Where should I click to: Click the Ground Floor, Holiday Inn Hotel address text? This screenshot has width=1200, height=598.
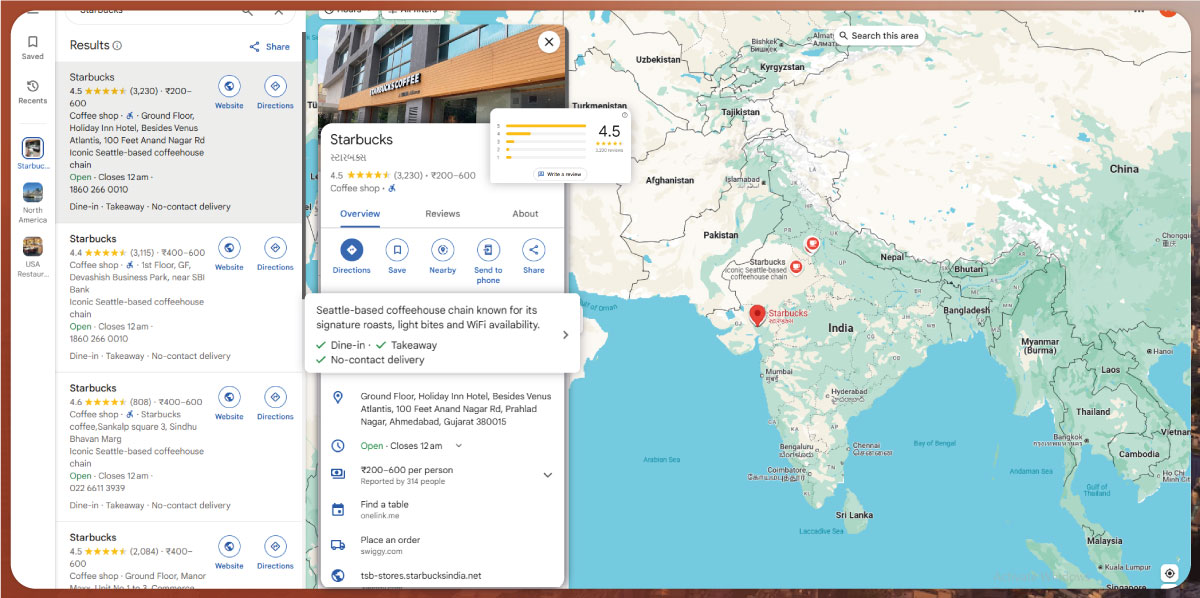pos(456,409)
